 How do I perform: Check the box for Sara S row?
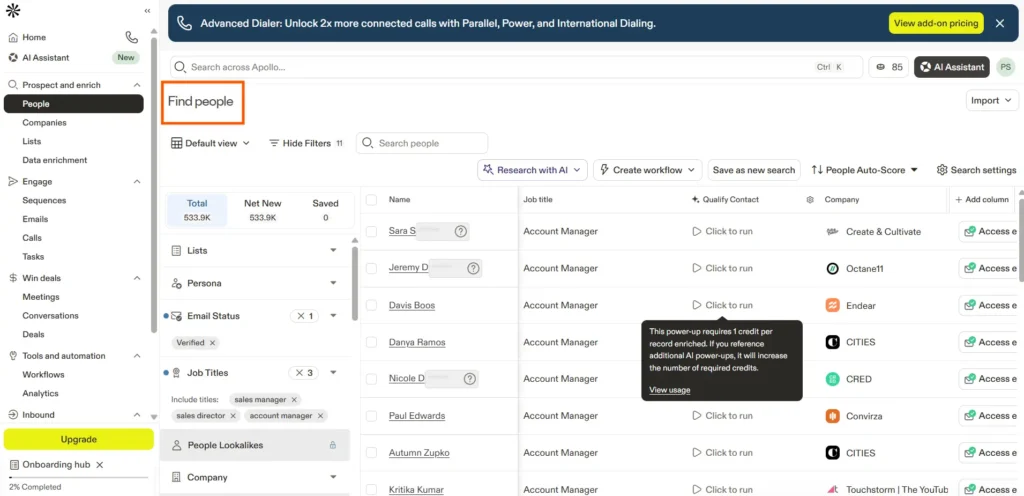(x=372, y=231)
